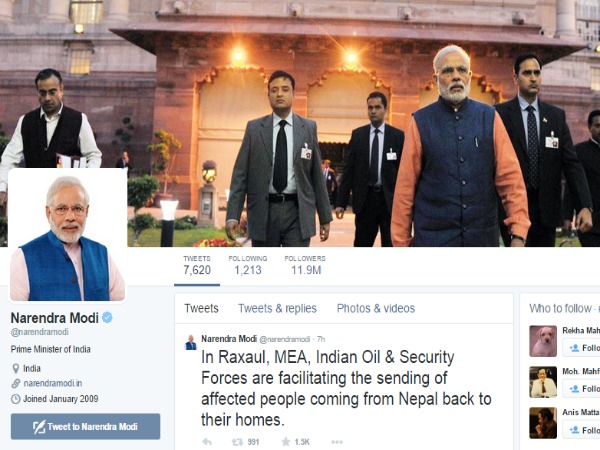Open the narendramodi.in website link

click(53, 383)
